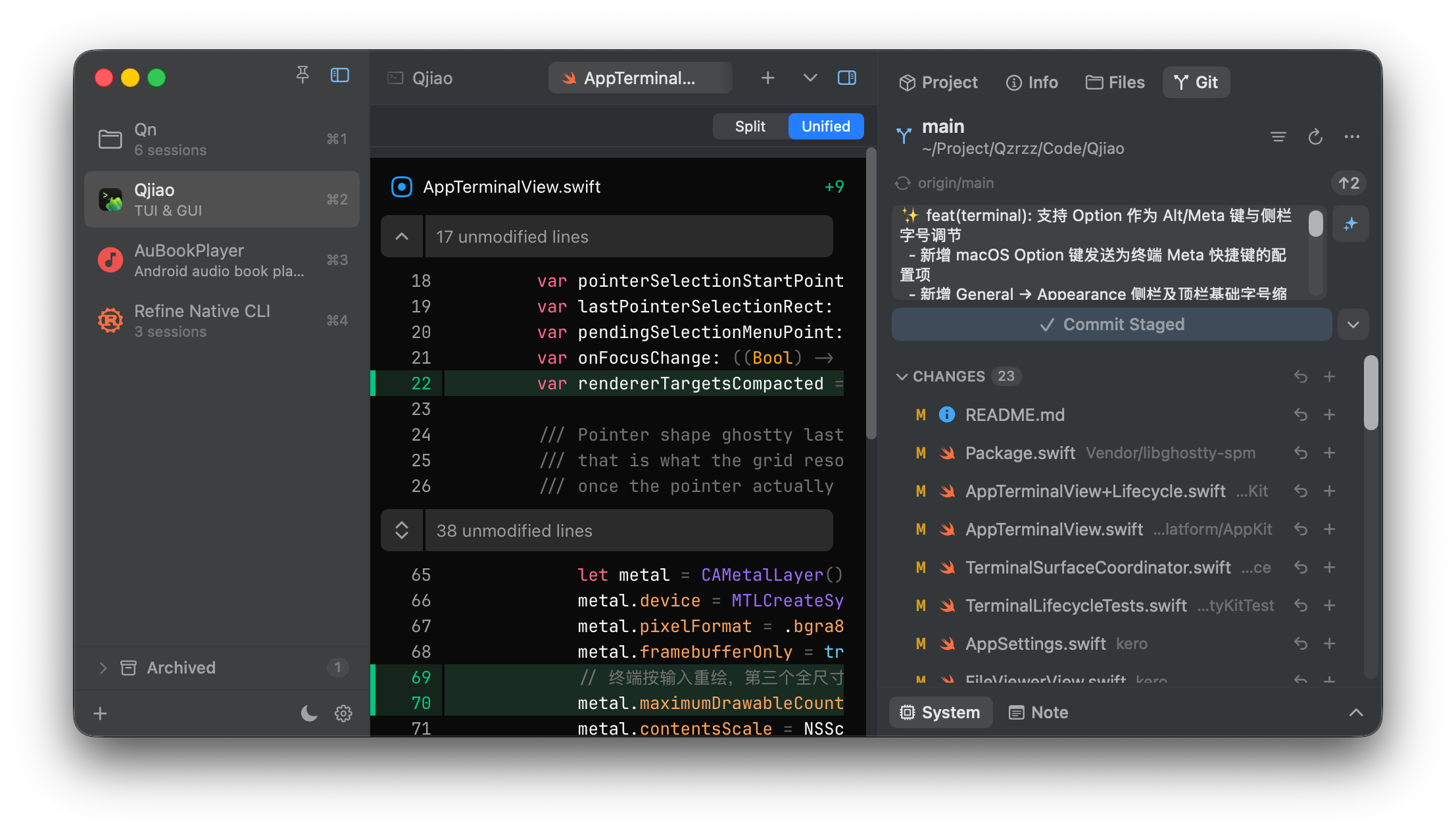Image resolution: width=1456 pixels, height=834 pixels.
Task: Open the commit options dropdown arrow
Action: coord(1353,324)
